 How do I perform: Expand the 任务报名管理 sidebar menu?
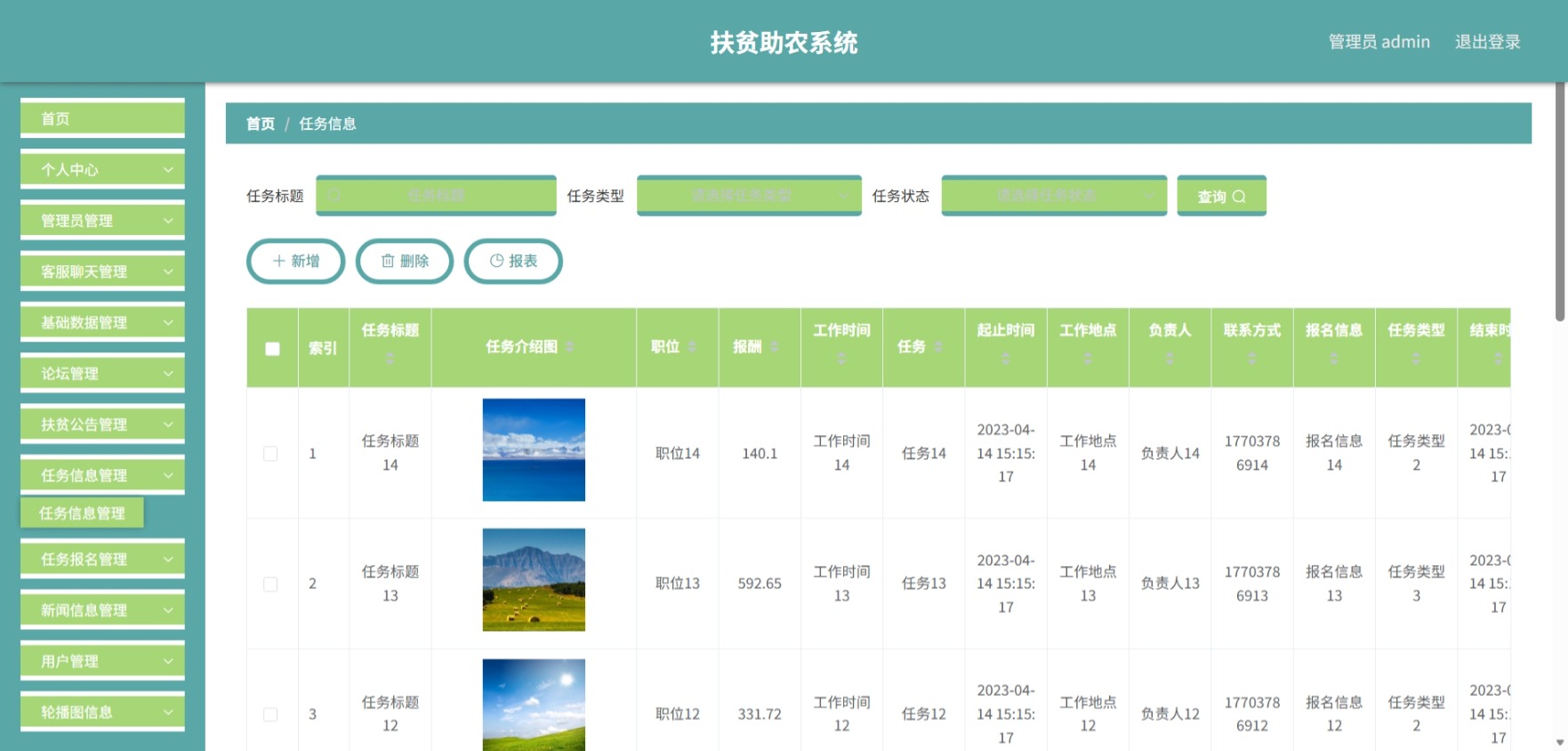point(102,559)
